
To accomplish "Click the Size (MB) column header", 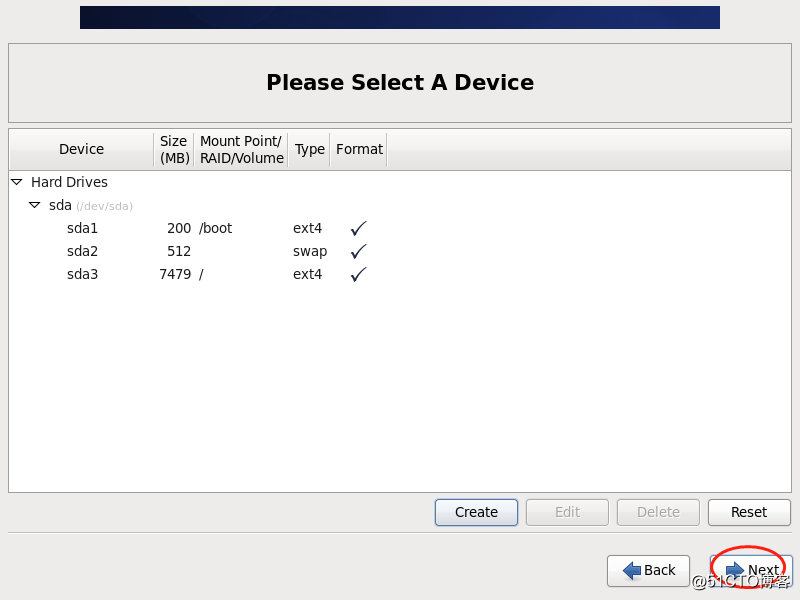I will (174, 149).
